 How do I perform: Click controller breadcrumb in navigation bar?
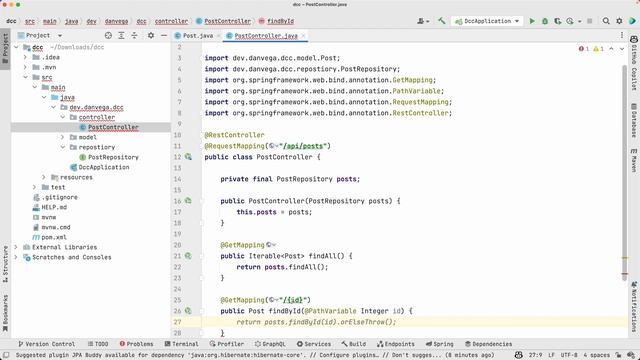tap(171, 21)
